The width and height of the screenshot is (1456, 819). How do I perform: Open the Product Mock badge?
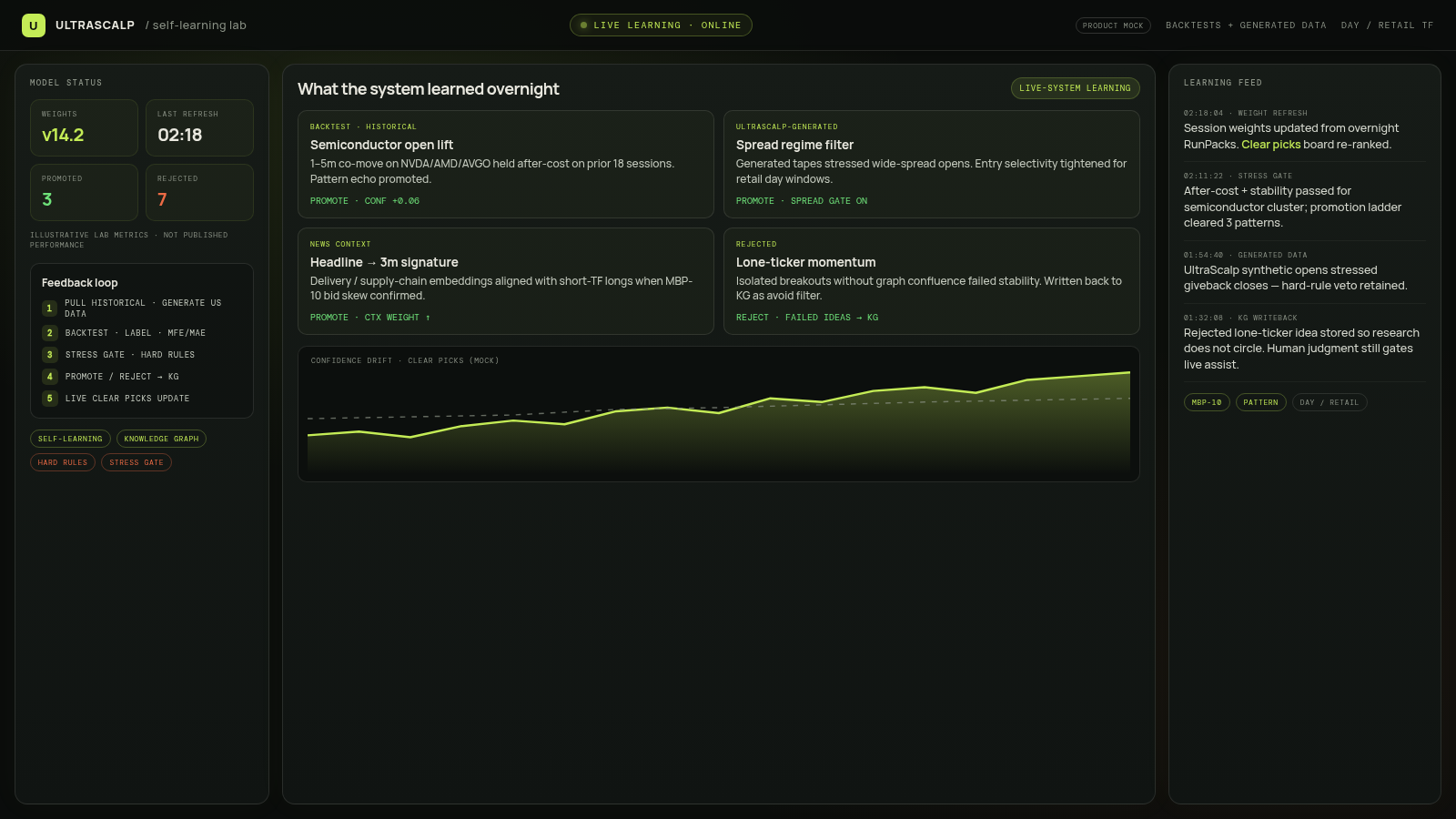pos(1113,25)
